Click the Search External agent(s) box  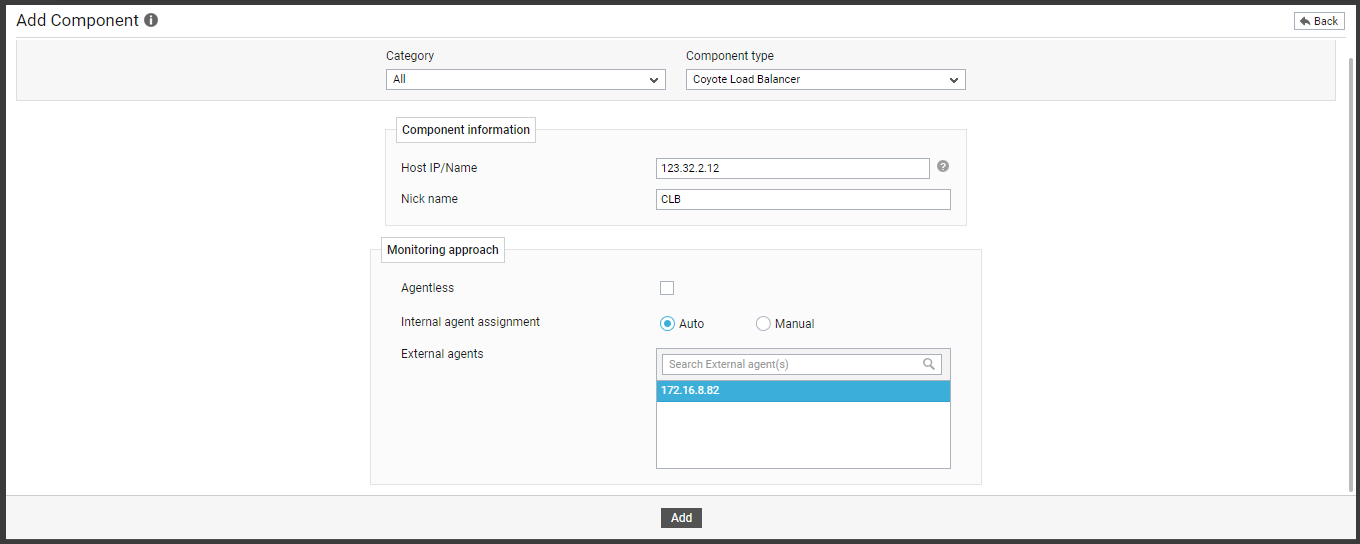click(x=802, y=364)
